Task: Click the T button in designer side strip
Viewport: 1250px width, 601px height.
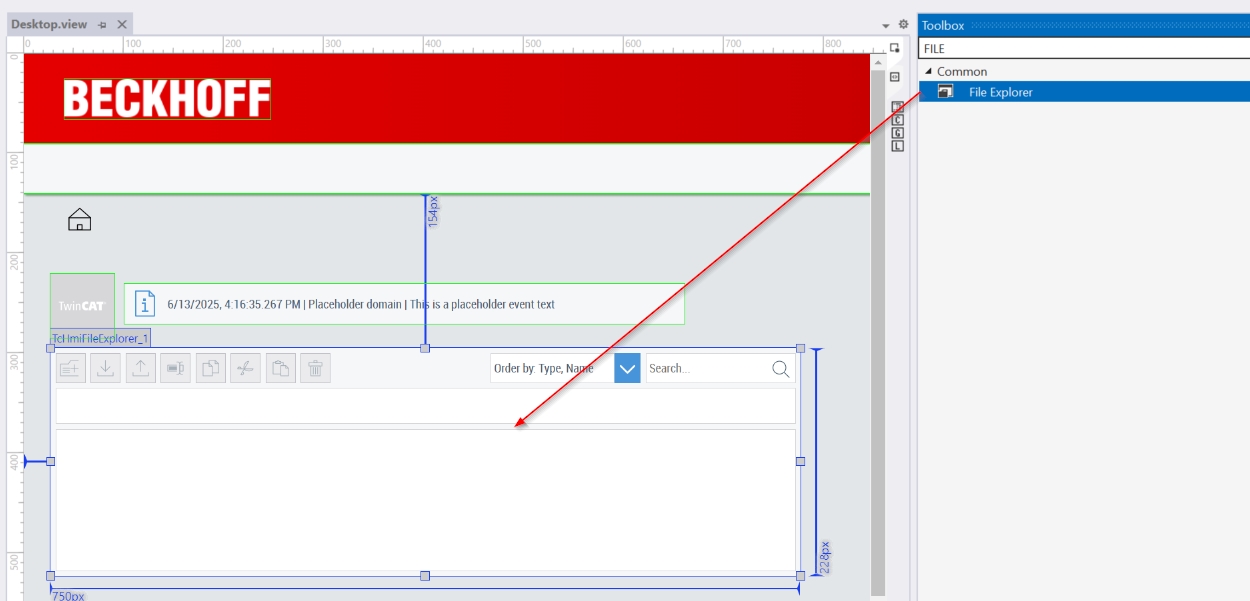Action: click(897, 107)
